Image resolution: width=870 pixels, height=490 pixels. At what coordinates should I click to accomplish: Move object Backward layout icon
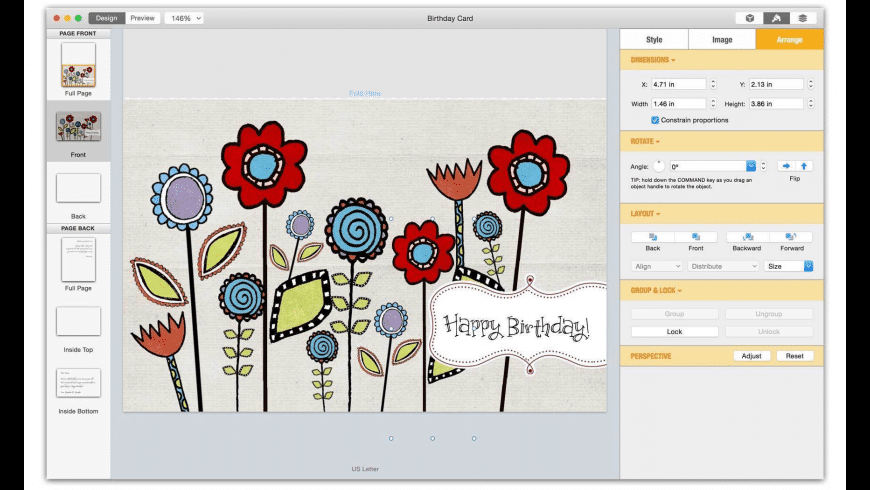tap(747, 237)
